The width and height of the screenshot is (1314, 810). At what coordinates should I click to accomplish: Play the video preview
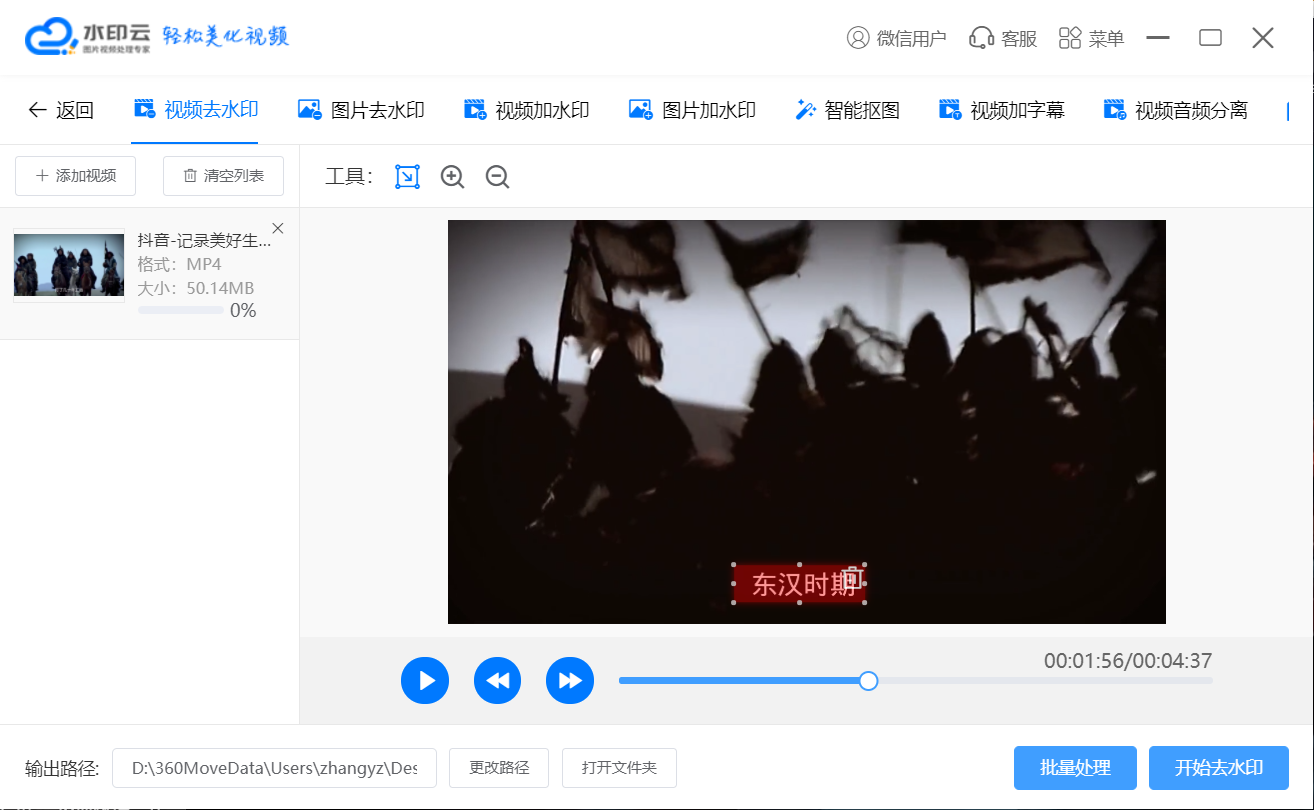425,681
